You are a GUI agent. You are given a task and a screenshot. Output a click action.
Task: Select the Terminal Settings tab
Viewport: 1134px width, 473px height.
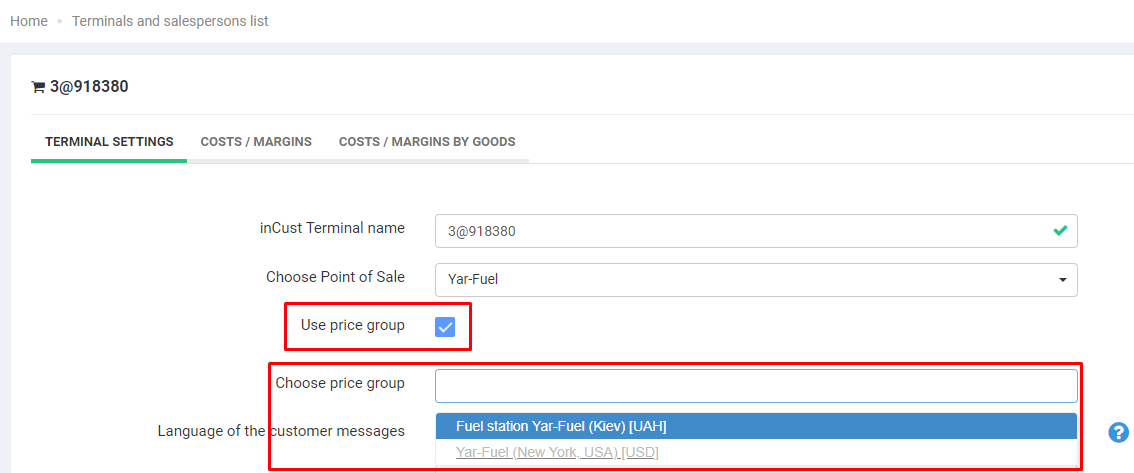(109, 142)
